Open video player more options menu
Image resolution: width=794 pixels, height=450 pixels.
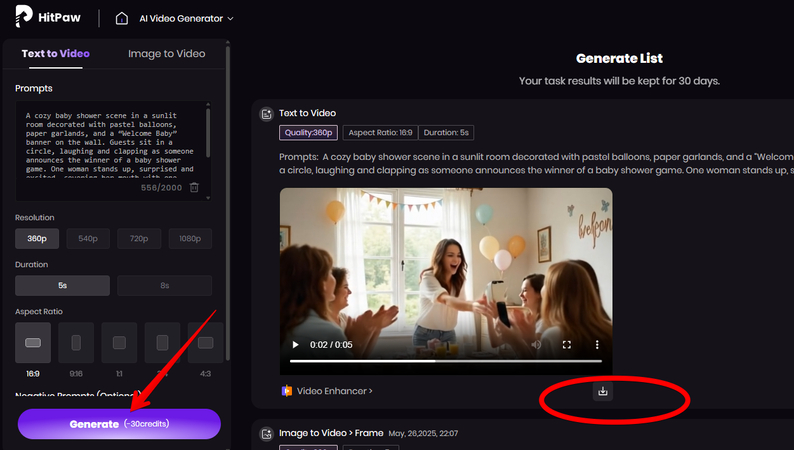pyautogui.click(x=597, y=345)
